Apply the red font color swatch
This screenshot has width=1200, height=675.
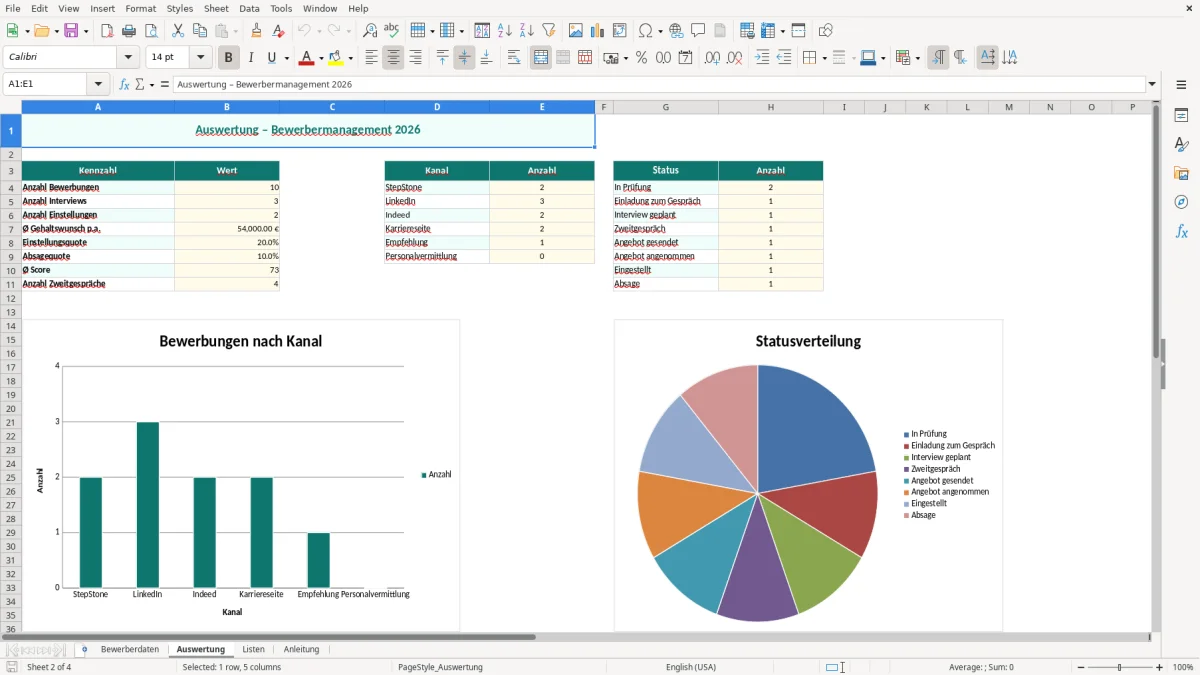(x=307, y=58)
